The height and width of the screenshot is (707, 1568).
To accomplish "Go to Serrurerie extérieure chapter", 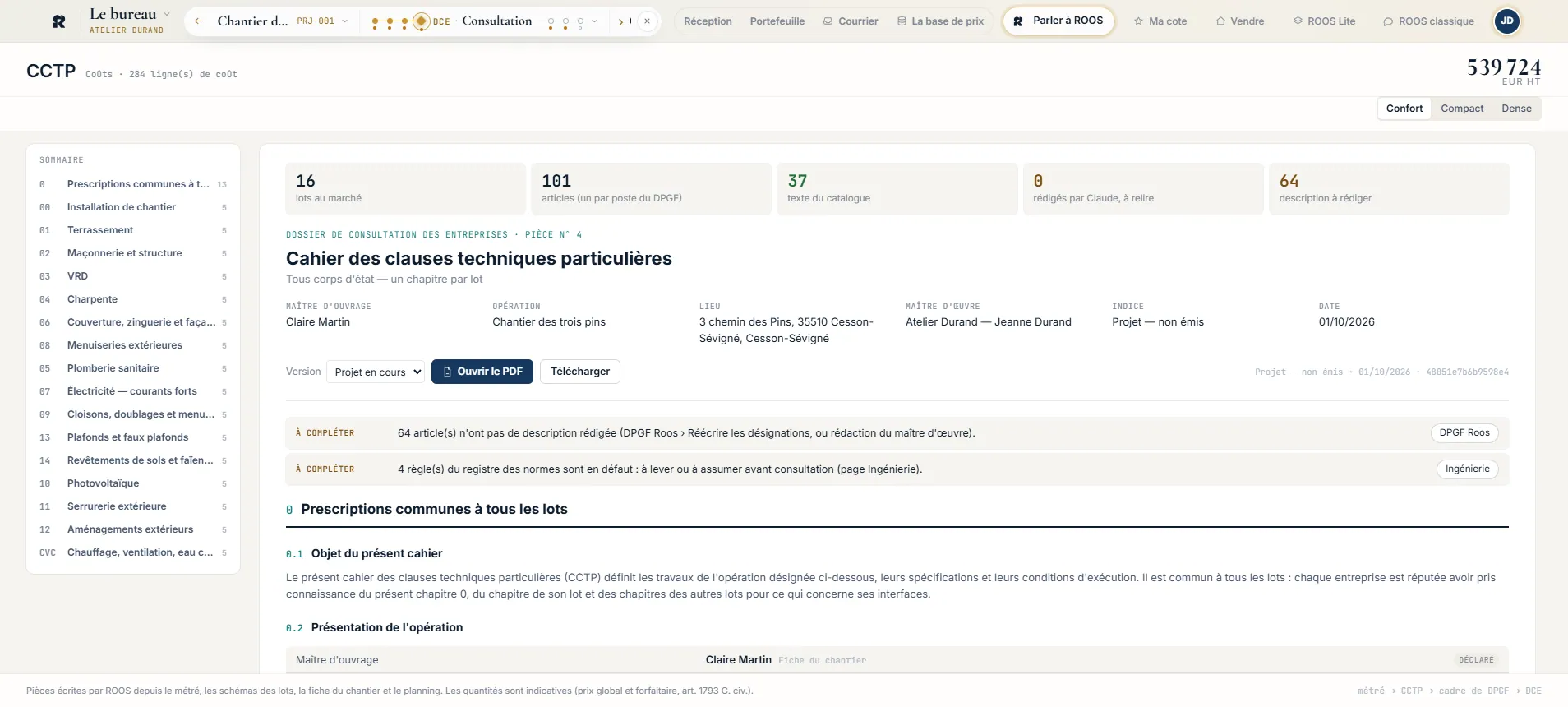I will (133, 506).
